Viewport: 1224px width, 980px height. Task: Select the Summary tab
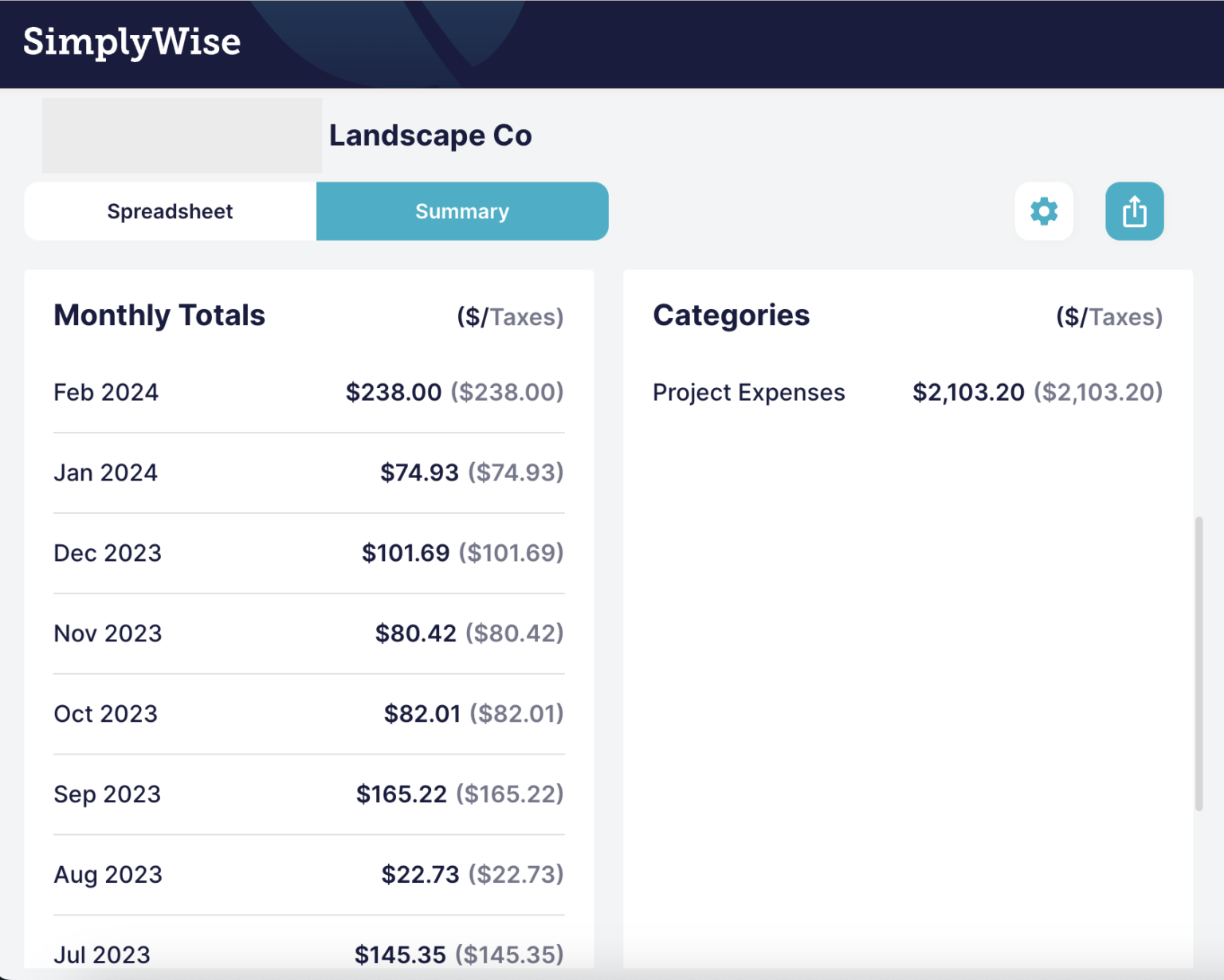[x=461, y=211]
